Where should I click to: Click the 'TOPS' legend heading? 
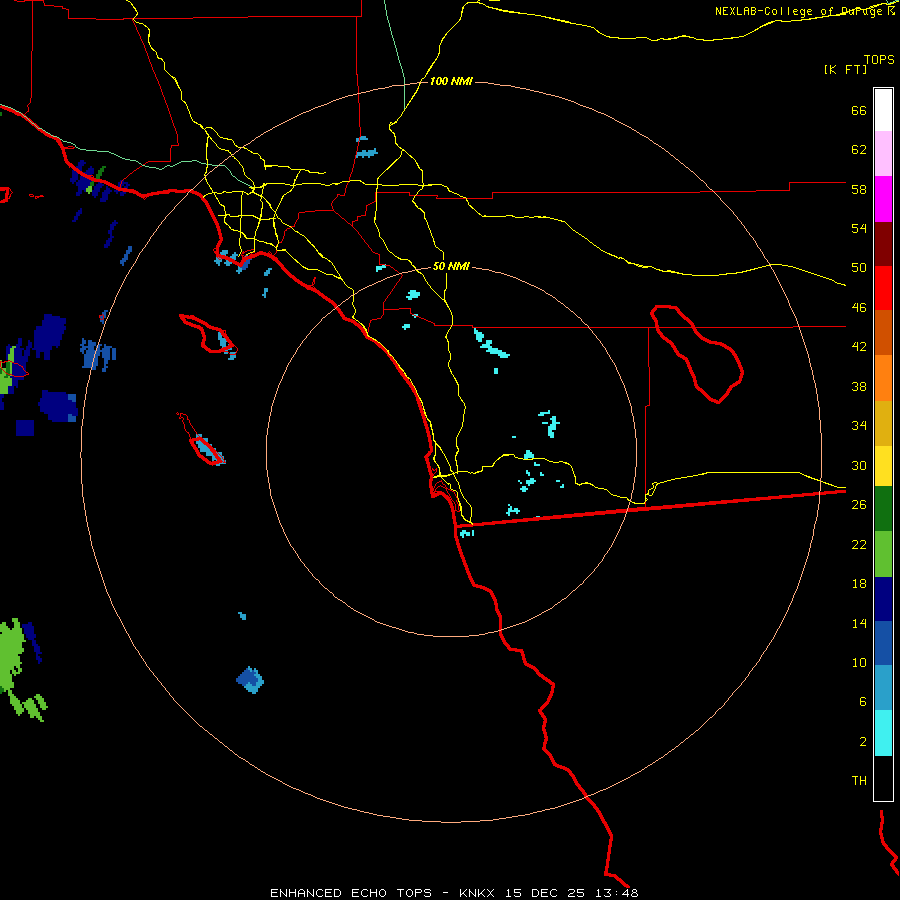tap(879, 60)
